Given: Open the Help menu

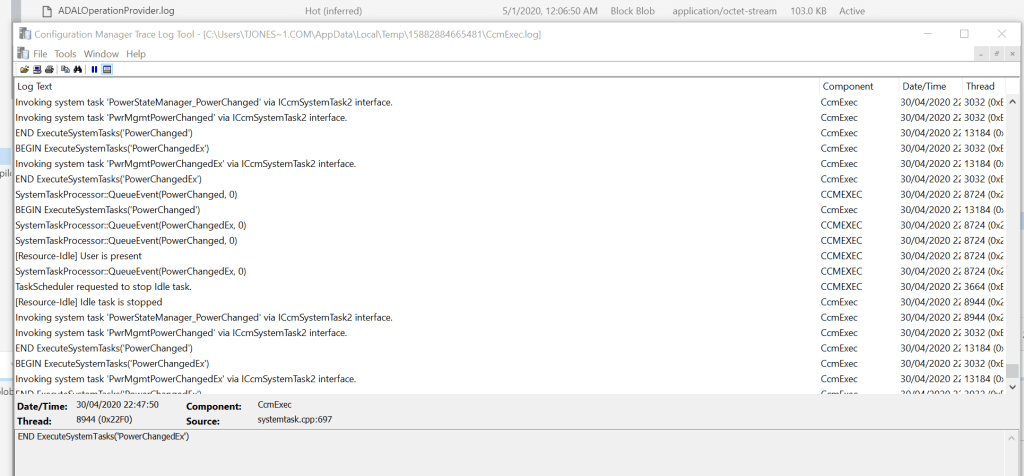Looking at the screenshot, I should 136,54.
